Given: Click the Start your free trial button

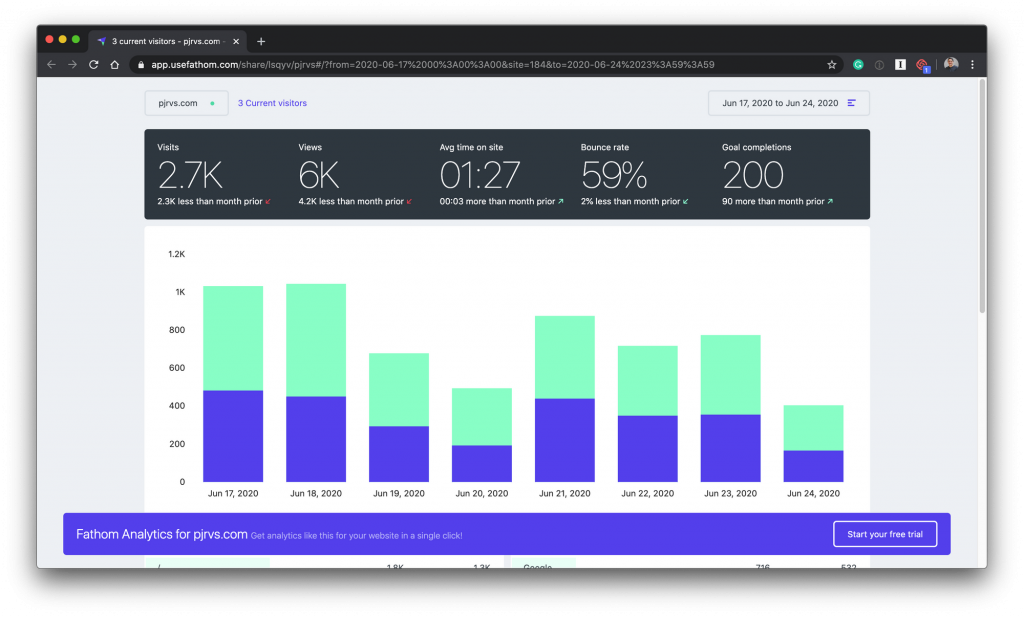Looking at the screenshot, I should (884, 533).
